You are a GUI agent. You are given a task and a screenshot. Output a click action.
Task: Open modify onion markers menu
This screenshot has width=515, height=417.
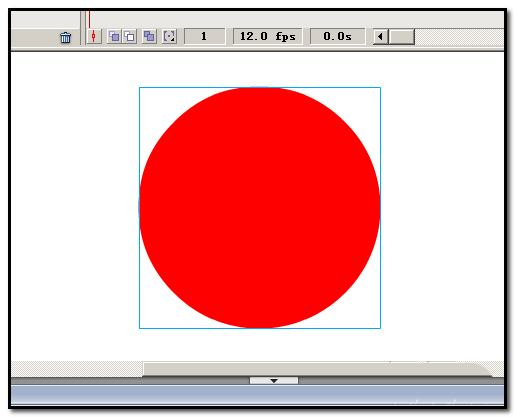(x=169, y=36)
